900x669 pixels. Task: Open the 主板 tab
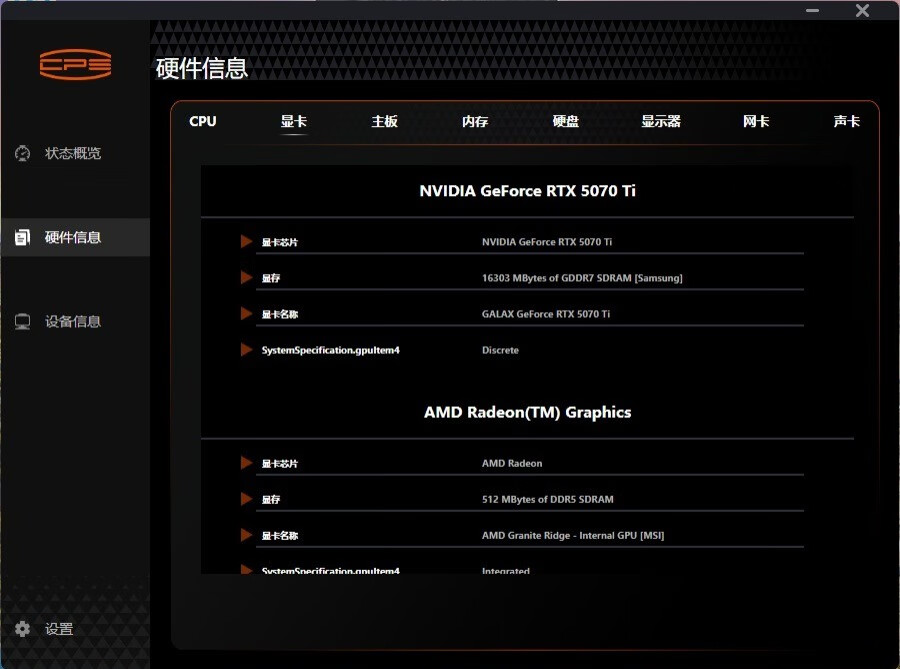pyautogui.click(x=385, y=121)
